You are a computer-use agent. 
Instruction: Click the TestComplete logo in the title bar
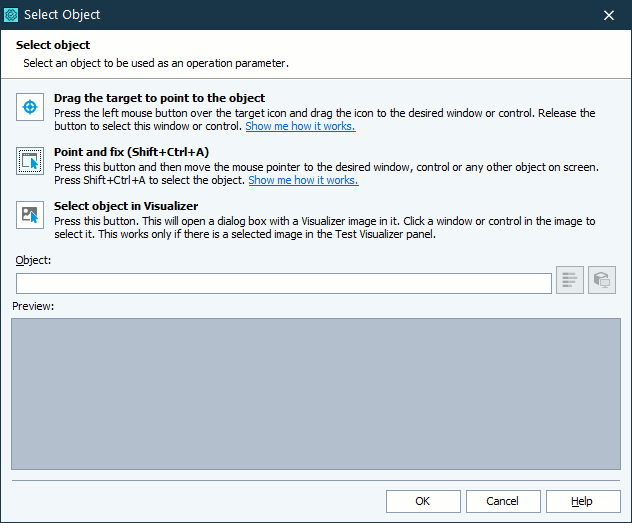pos(12,15)
